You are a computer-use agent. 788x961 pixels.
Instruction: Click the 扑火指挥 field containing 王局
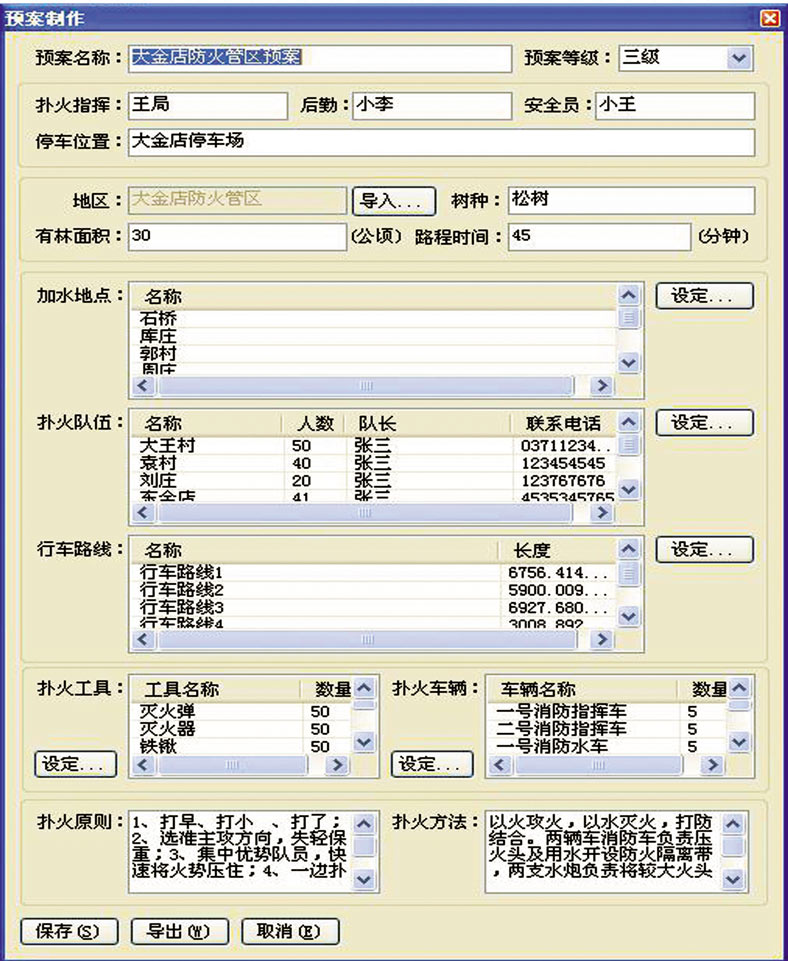tap(208, 105)
